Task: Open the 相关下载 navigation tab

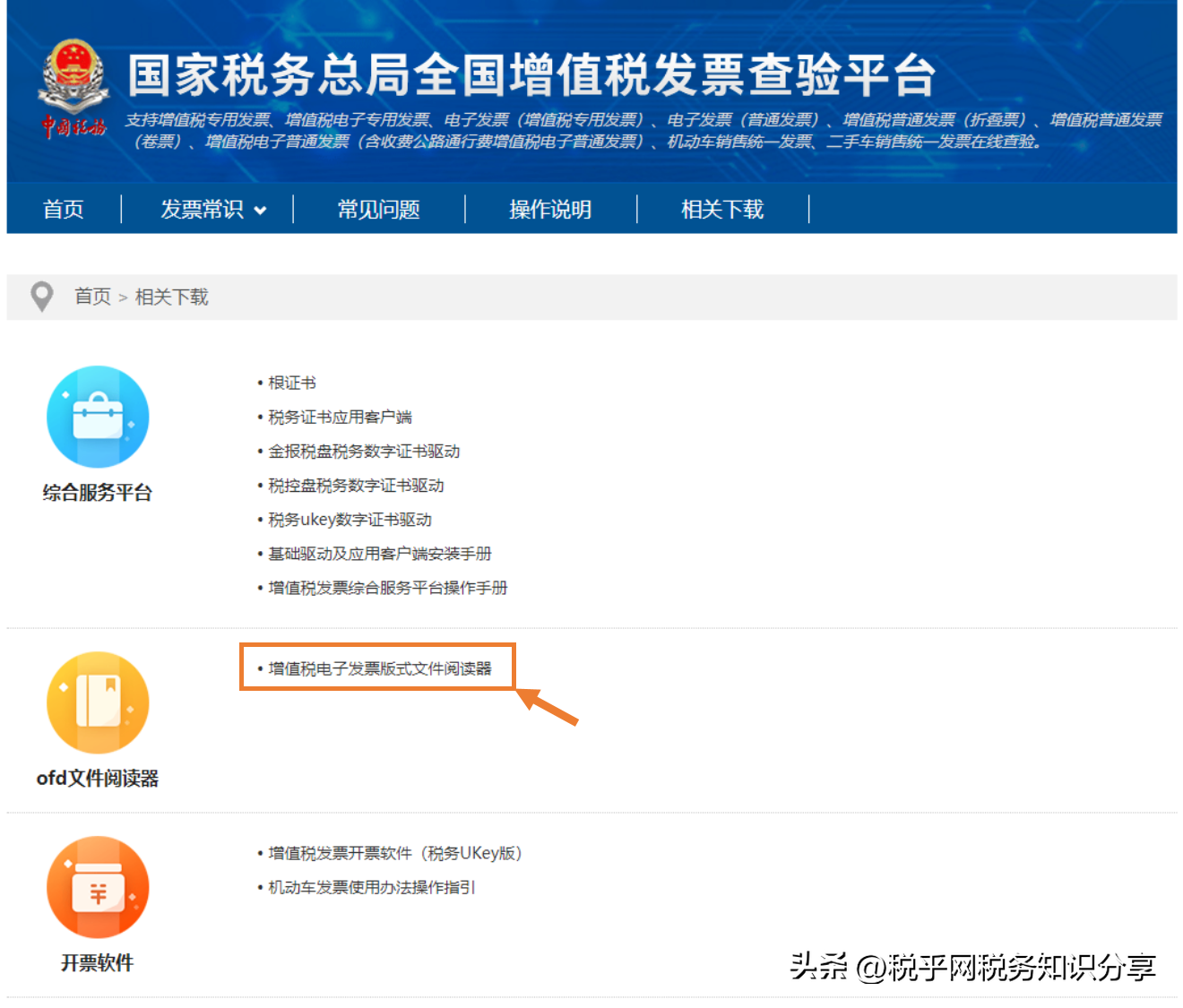Action: [x=722, y=210]
